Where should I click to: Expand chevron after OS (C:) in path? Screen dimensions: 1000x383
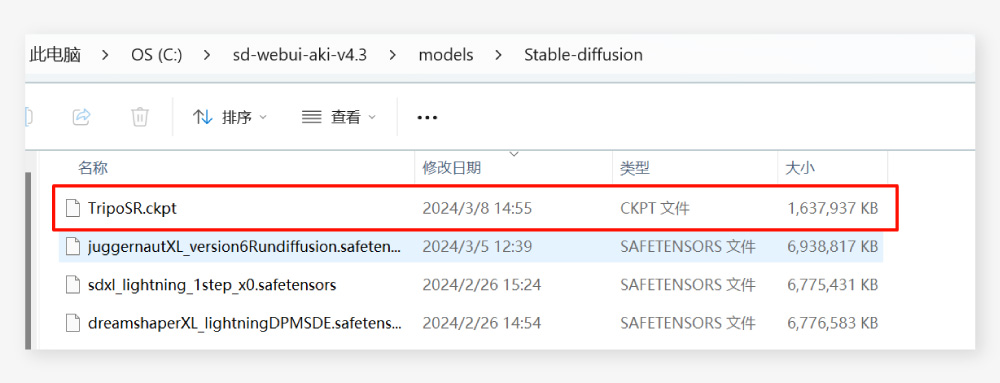(x=207, y=55)
